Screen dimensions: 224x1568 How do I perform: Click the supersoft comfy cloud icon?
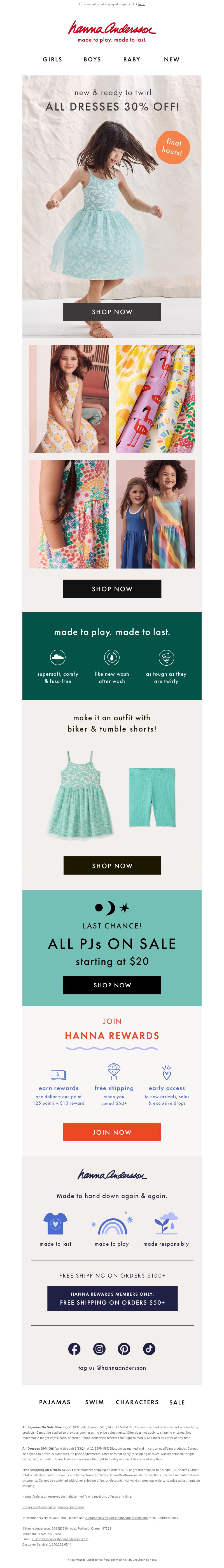[58, 657]
